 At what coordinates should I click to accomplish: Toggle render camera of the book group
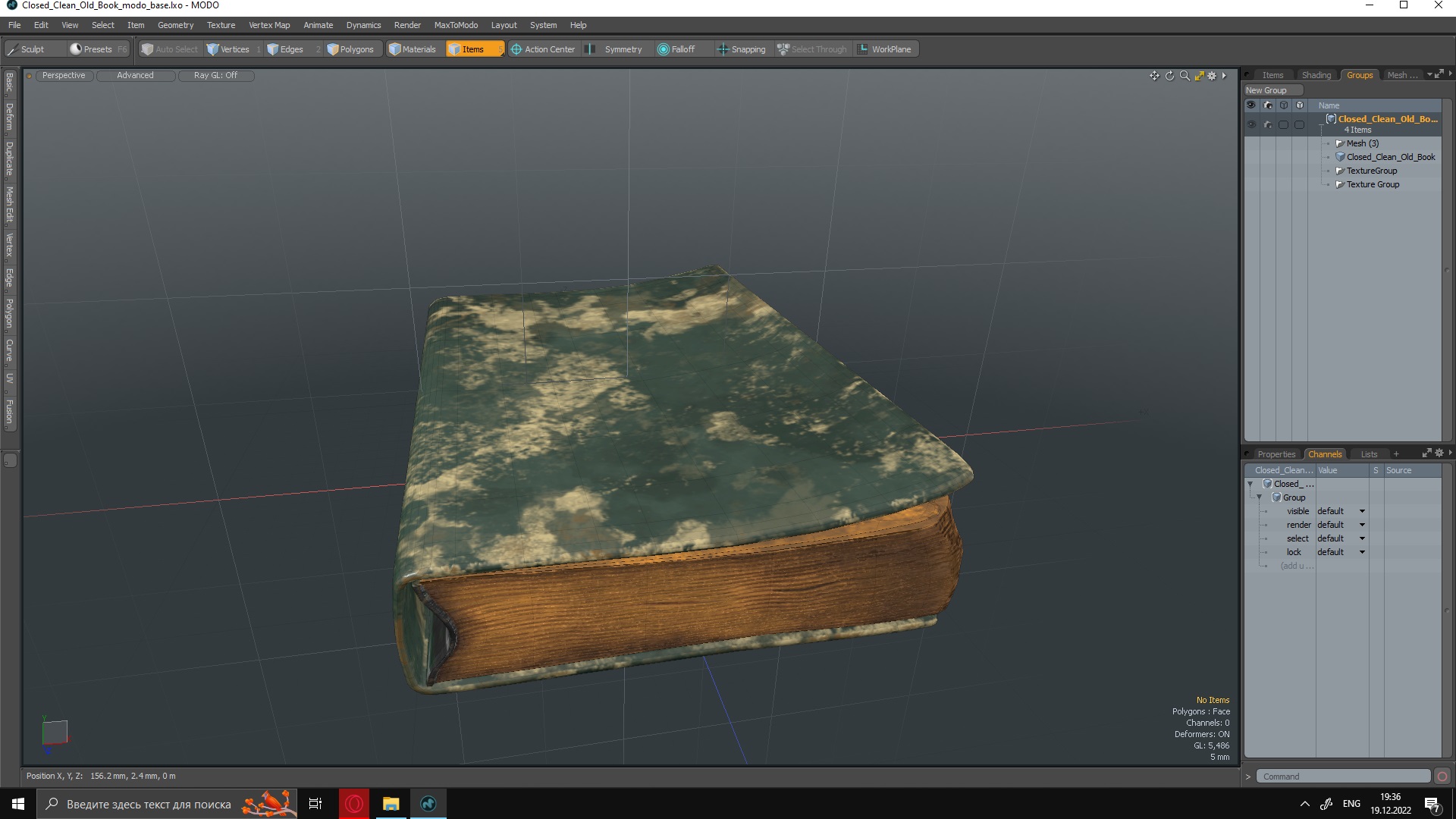tap(1267, 124)
